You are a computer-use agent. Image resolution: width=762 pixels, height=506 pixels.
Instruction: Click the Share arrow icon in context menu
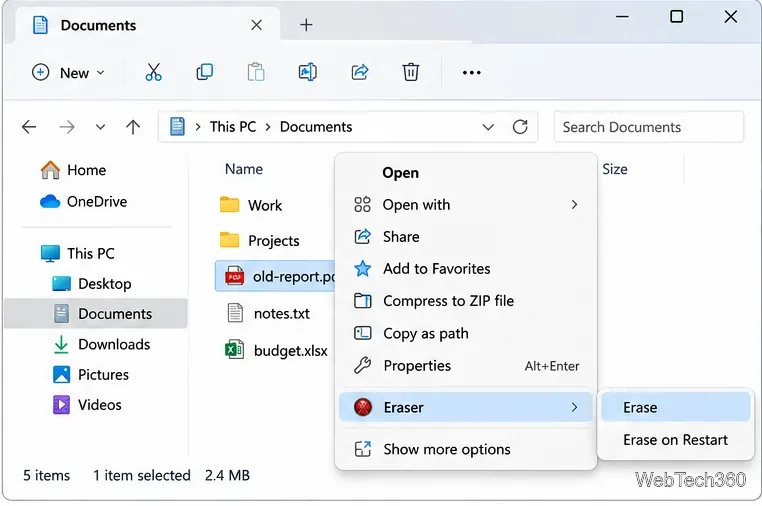pyautogui.click(x=363, y=237)
